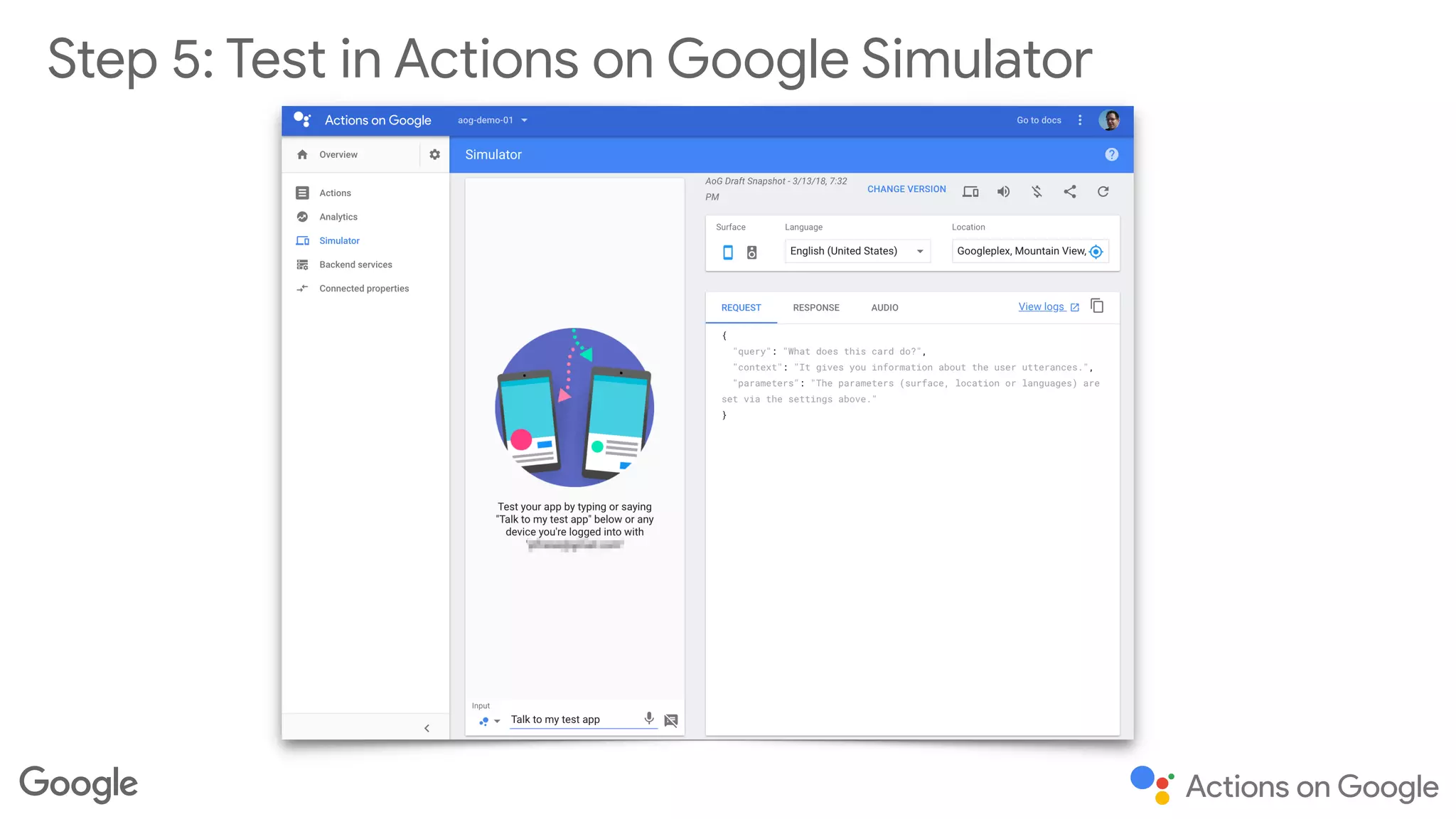Switch to the AUDIO tab
The width and height of the screenshot is (1456, 819).
[884, 308]
